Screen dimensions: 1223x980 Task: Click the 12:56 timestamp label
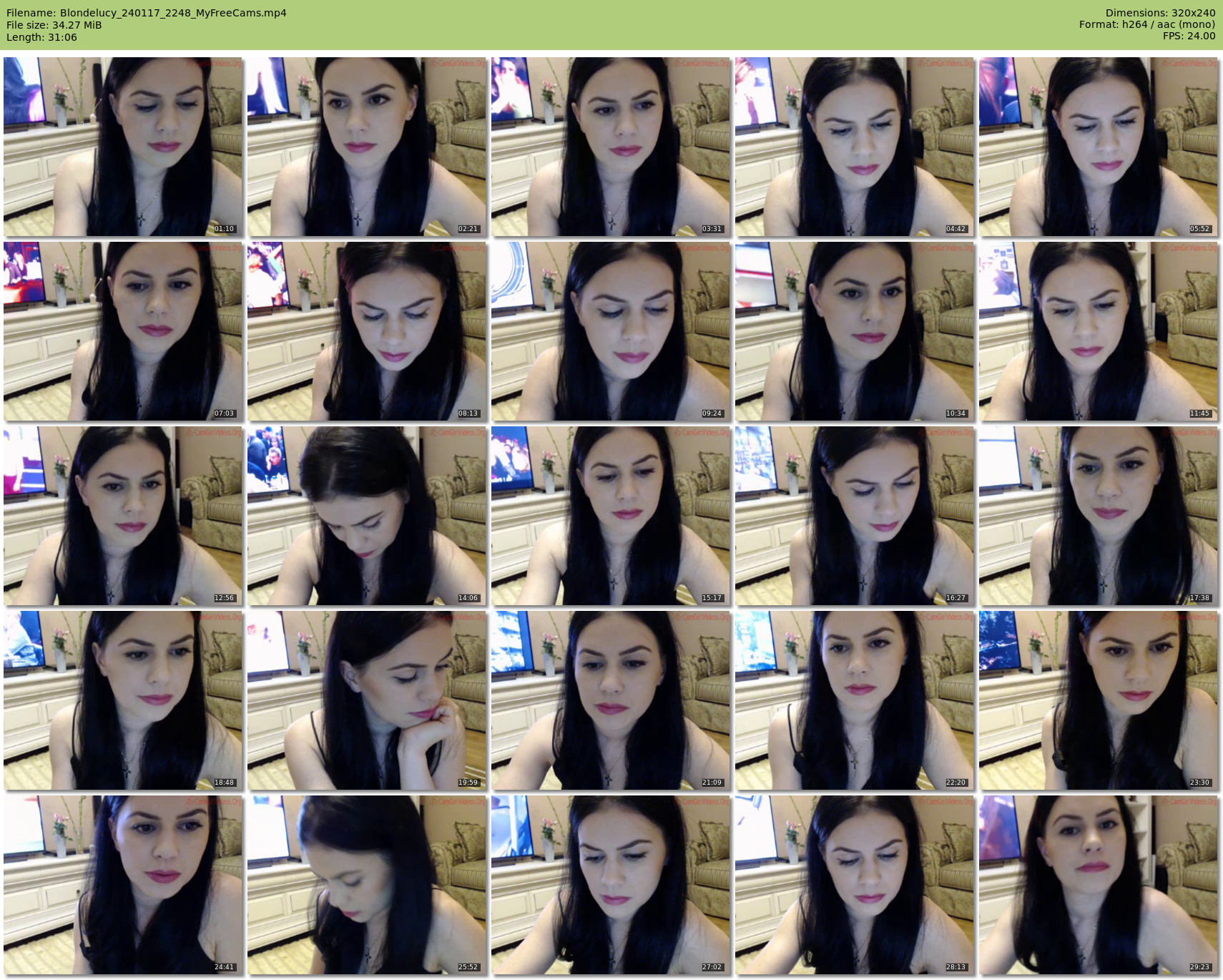tap(224, 598)
